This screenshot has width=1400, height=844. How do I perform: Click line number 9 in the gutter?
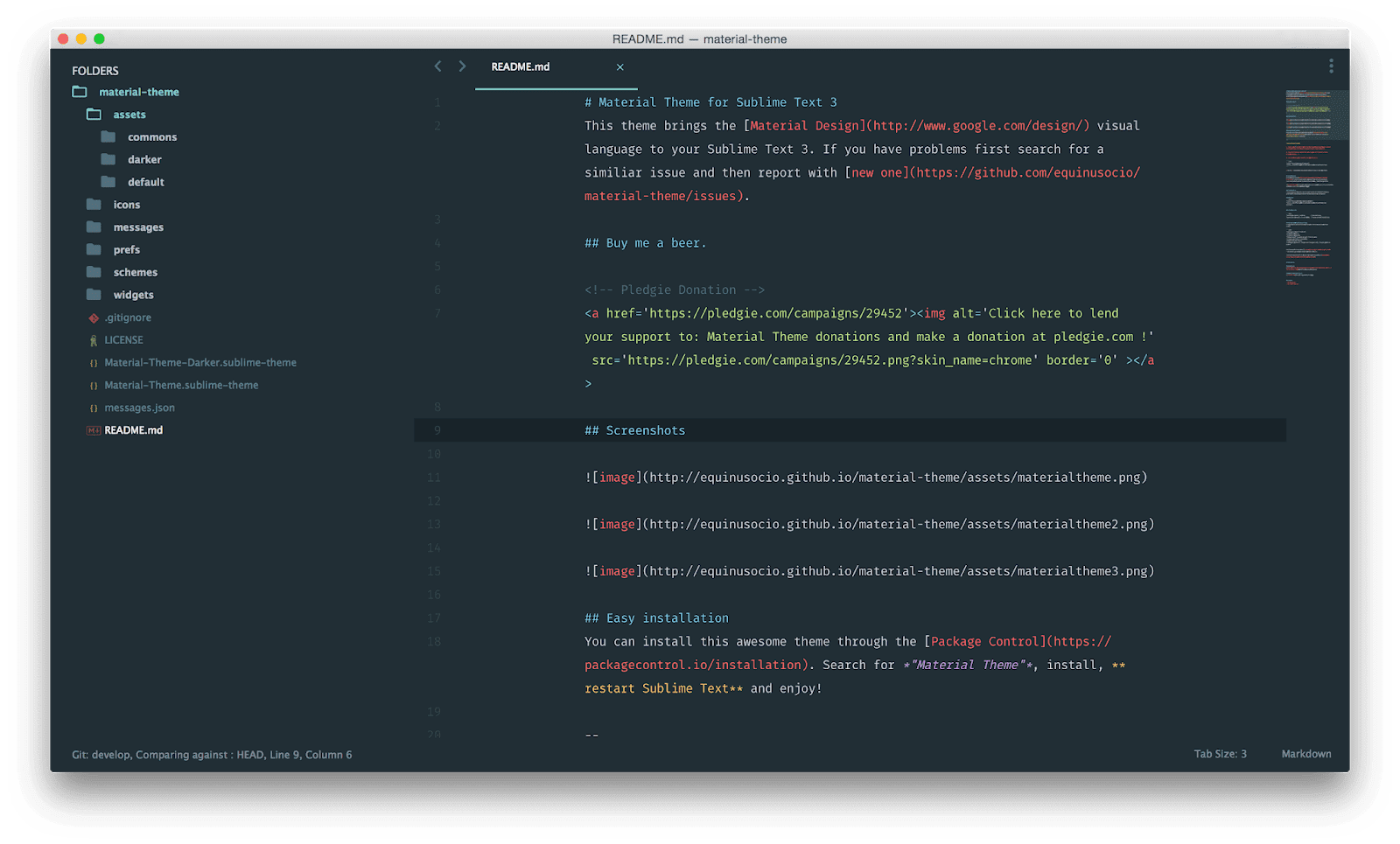pos(437,430)
